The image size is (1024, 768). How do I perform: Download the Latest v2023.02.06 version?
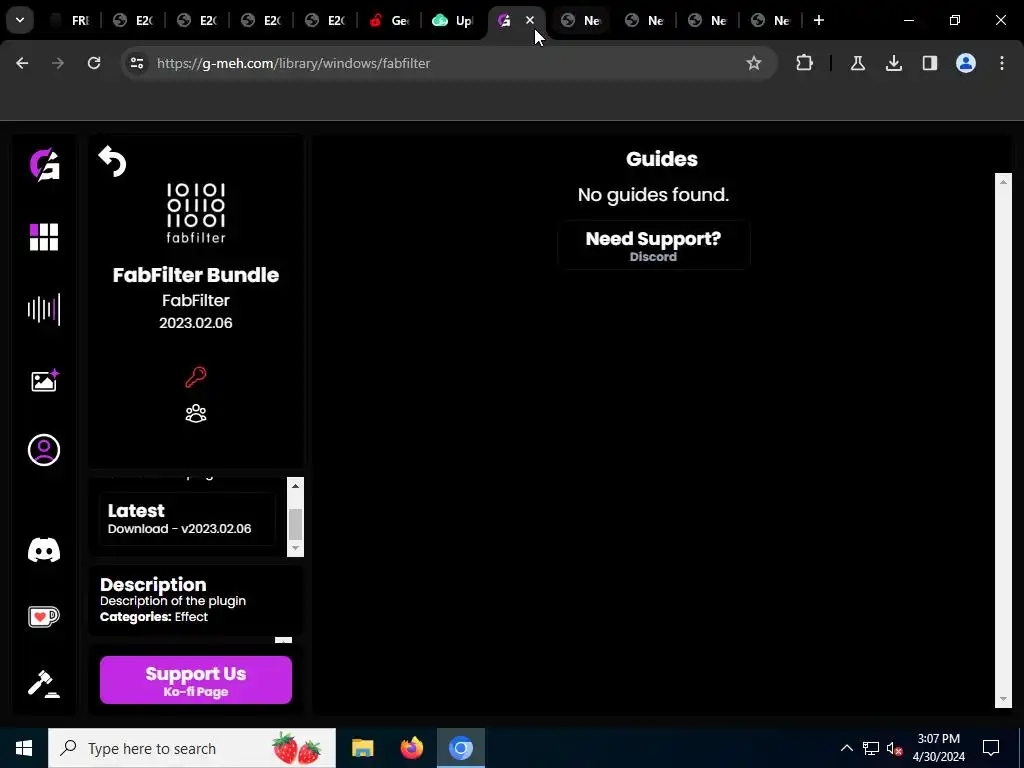[x=187, y=519]
